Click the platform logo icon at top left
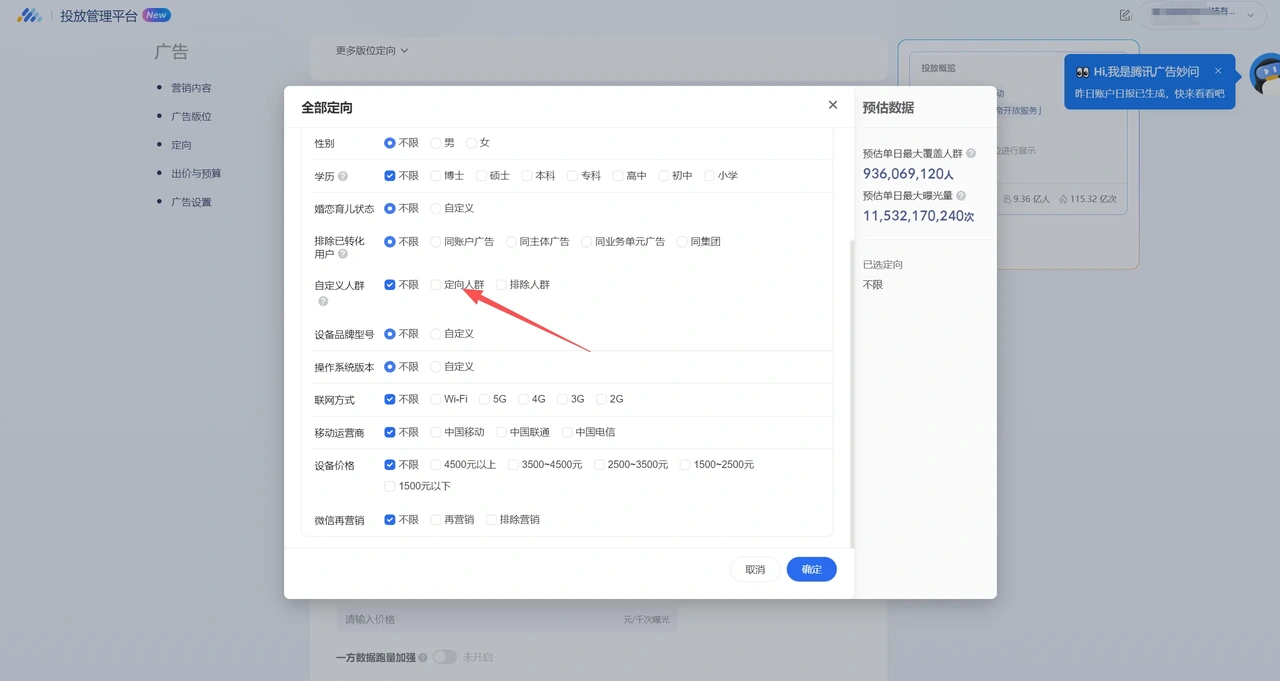The width and height of the screenshot is (1280, 681). click(x=29, y=15)
